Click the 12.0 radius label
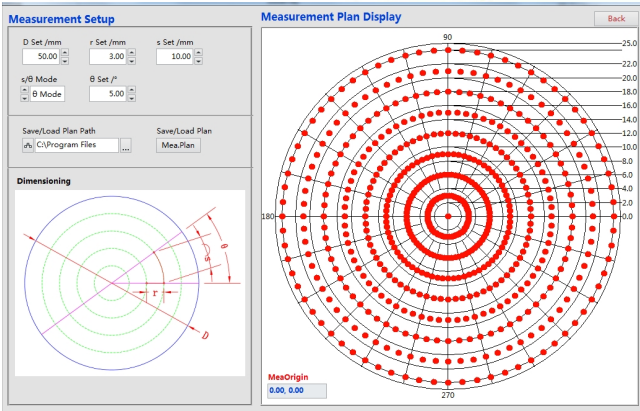The image size is (640, 411). (629, 133)
